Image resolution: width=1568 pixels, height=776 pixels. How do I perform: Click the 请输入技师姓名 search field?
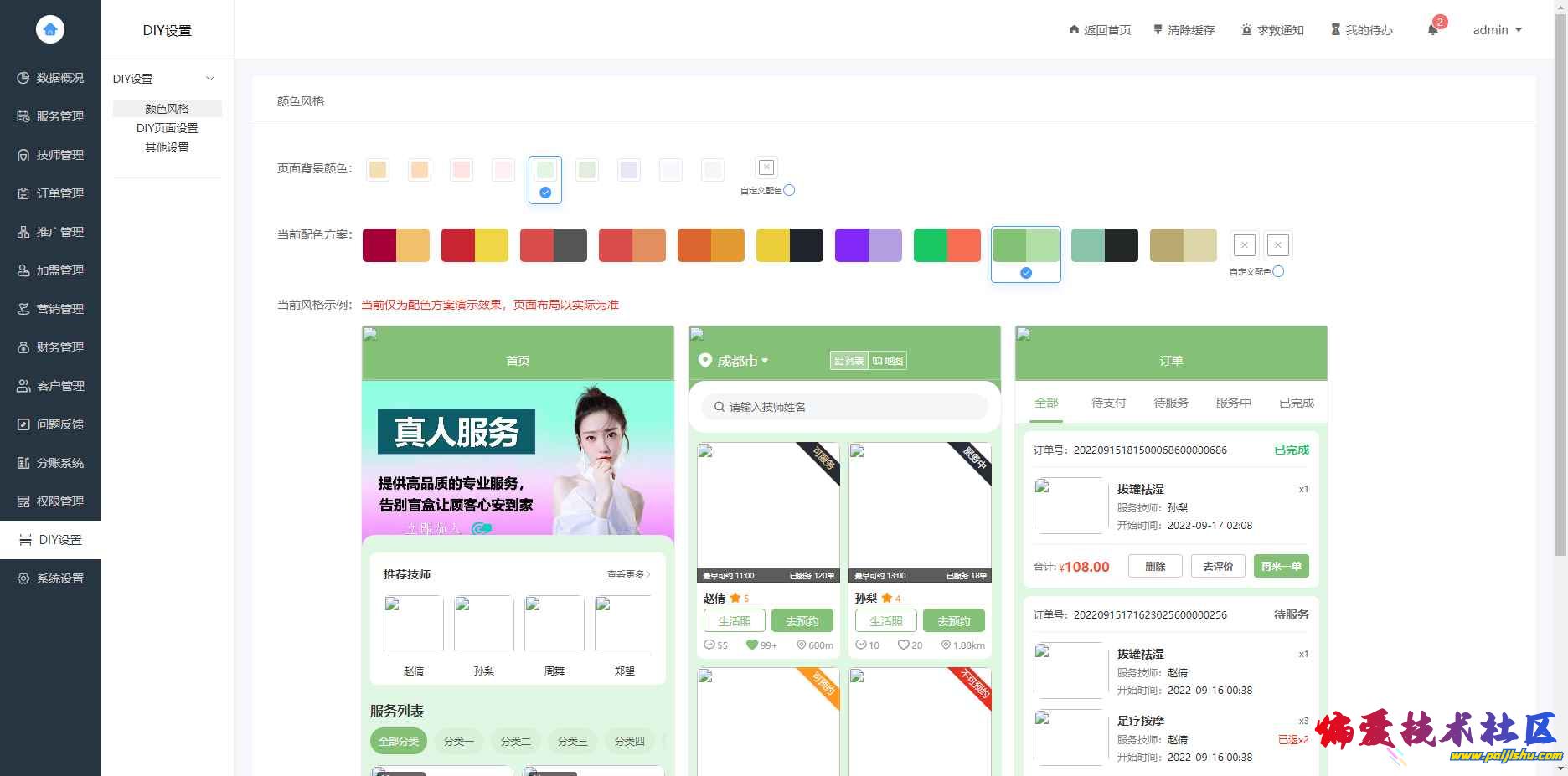[844, 407]
